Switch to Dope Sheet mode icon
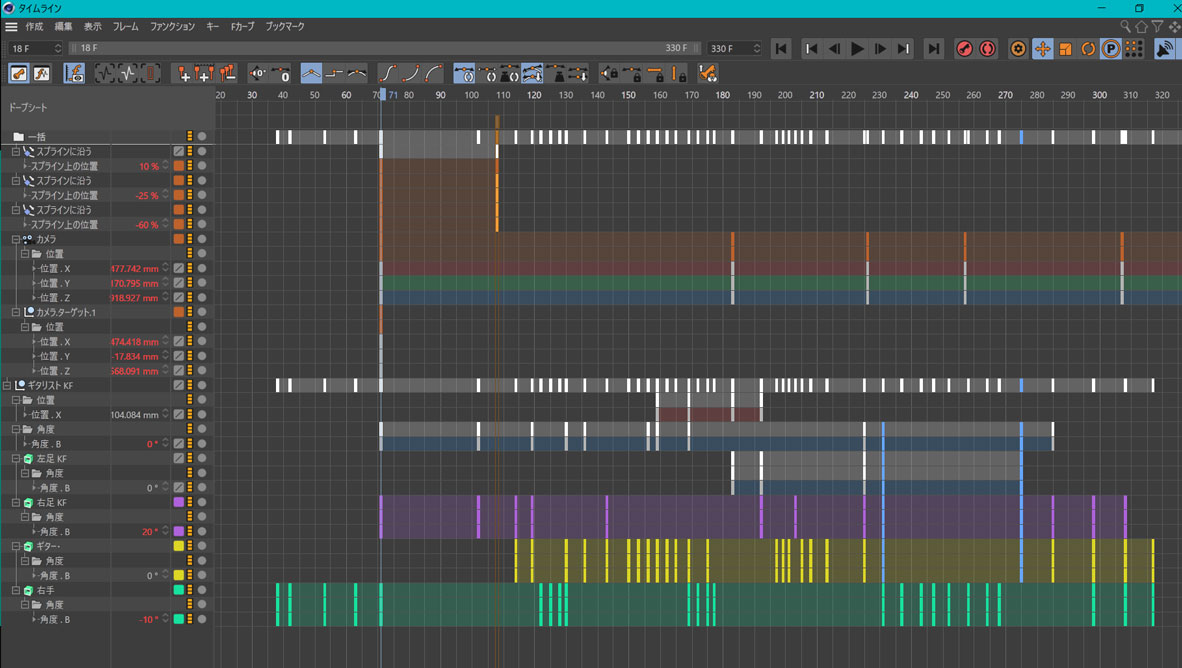 (x=18, y=74)
